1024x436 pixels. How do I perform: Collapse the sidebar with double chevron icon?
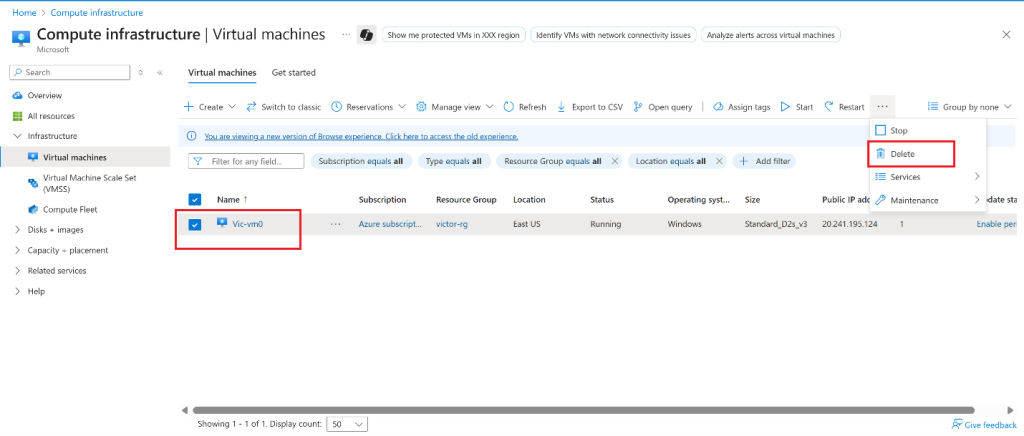click(x=160, y=72)
